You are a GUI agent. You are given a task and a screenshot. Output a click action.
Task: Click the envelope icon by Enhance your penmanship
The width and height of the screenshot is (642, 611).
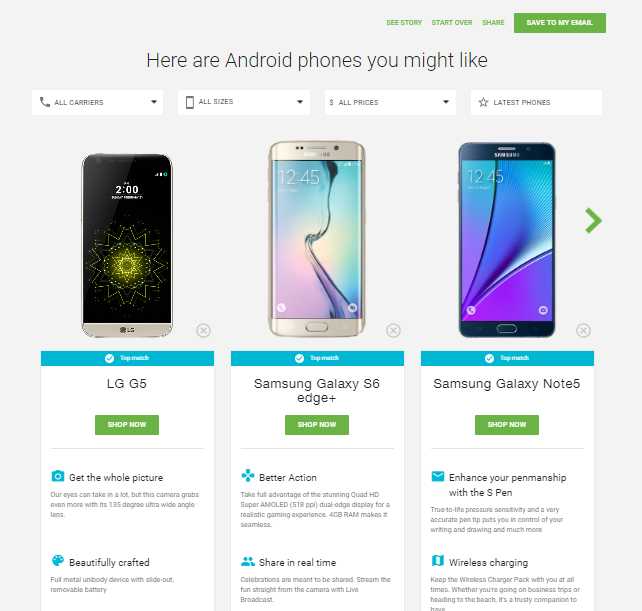tap(438, 476)
